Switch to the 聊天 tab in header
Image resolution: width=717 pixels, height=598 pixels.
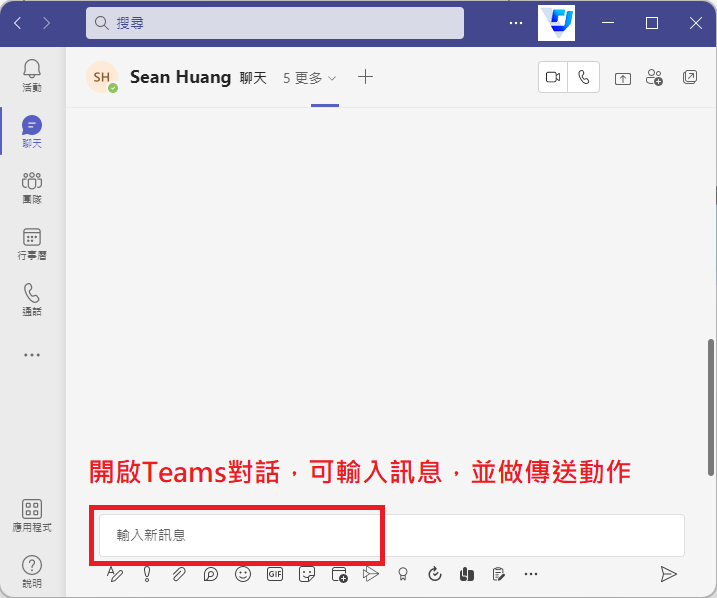tap(253, 77)
